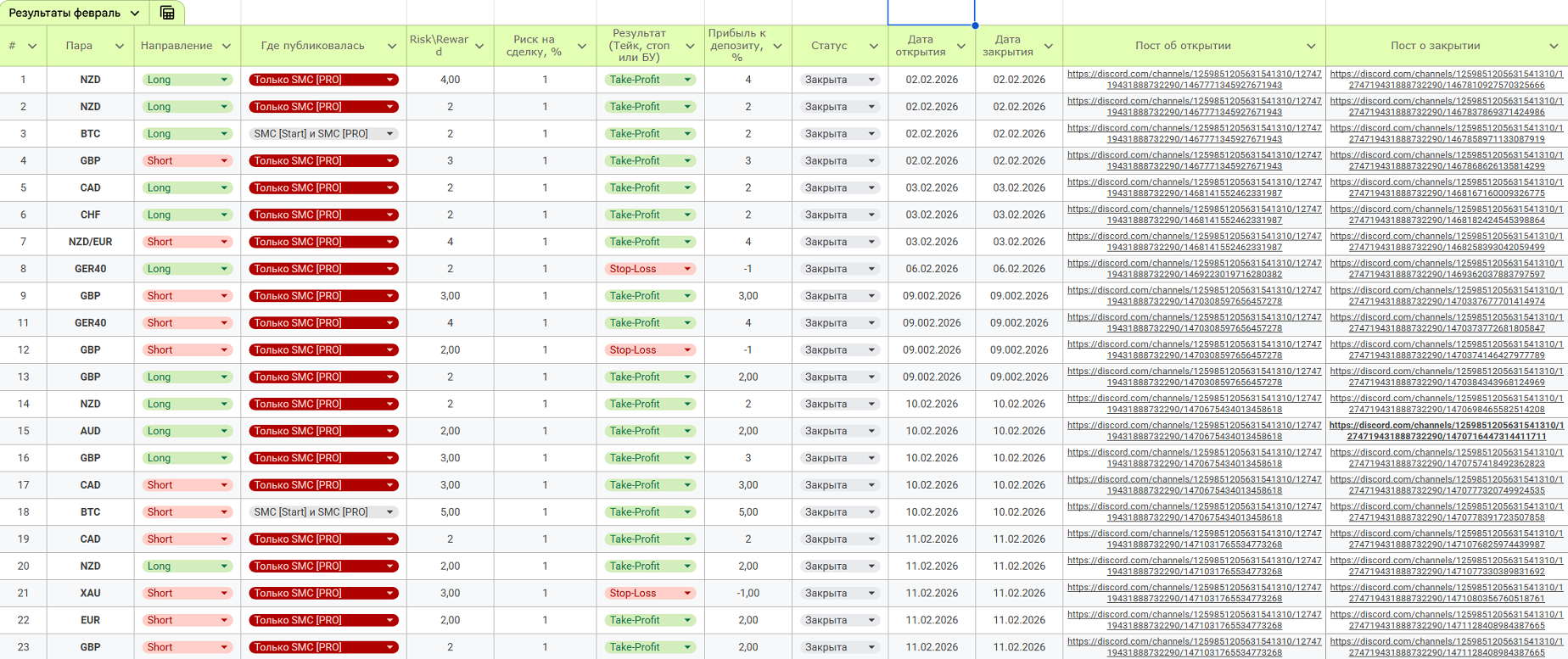Open Закрыта status chip in row 11
This screenshot has height=659, width=1568.
click(839, 322)
